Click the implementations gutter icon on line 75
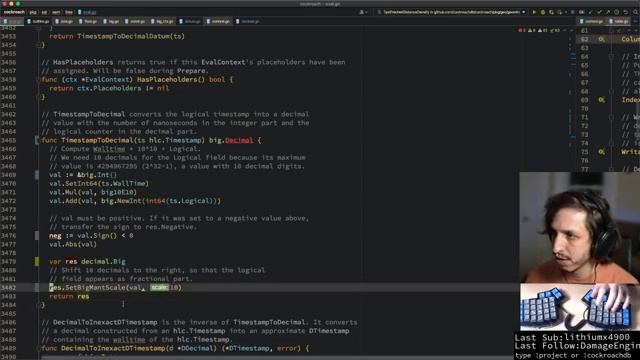 coord(601,152)
